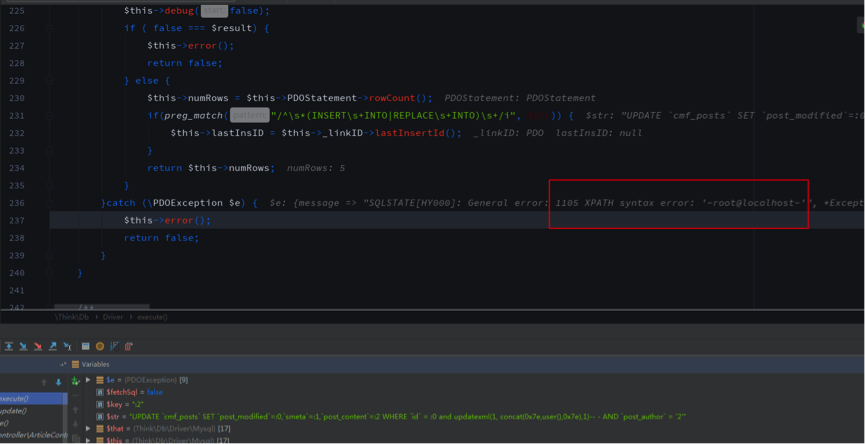Expand the $that Mysql variable node

tap(88, 428)
